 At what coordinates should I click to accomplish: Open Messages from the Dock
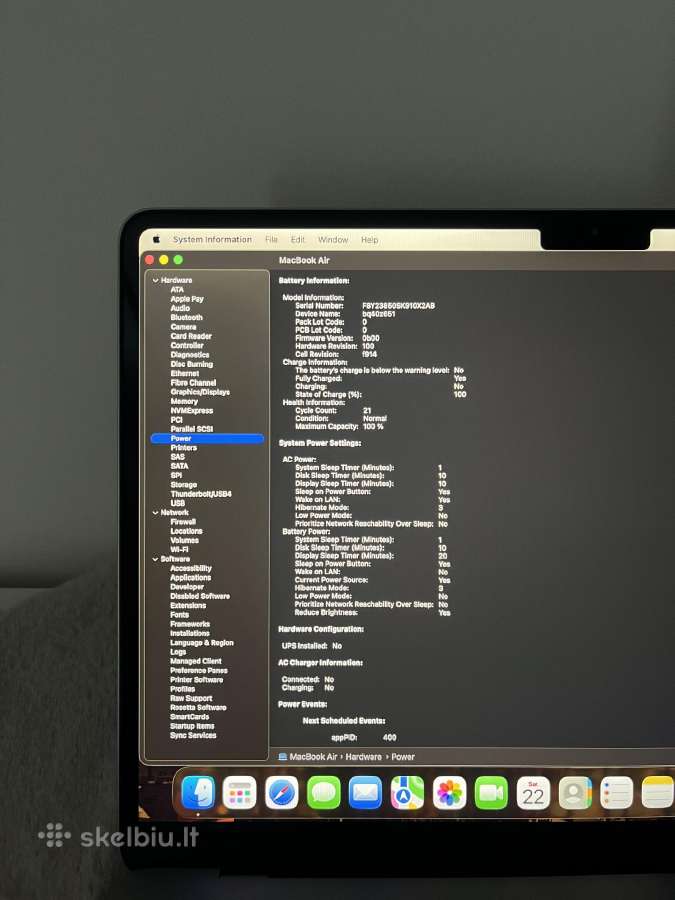coord(323,793)
